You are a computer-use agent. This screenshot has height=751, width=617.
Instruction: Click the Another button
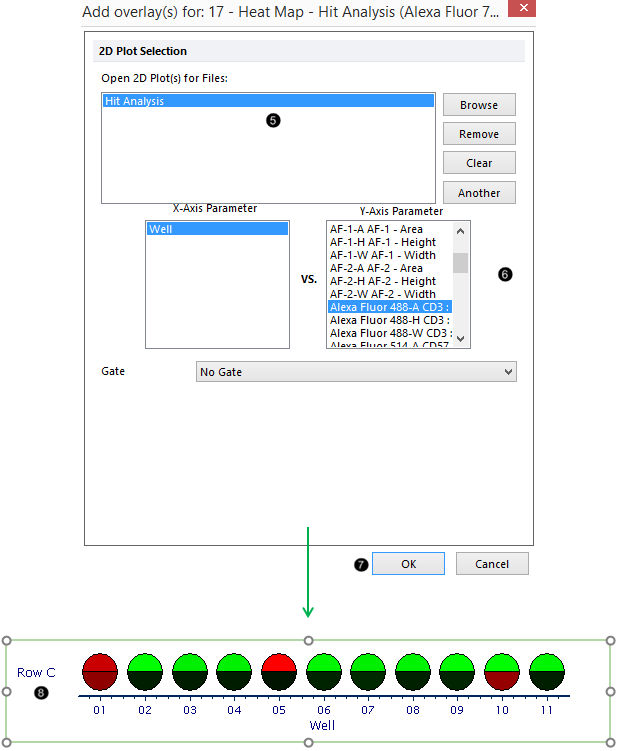click(x=478, y=193)
